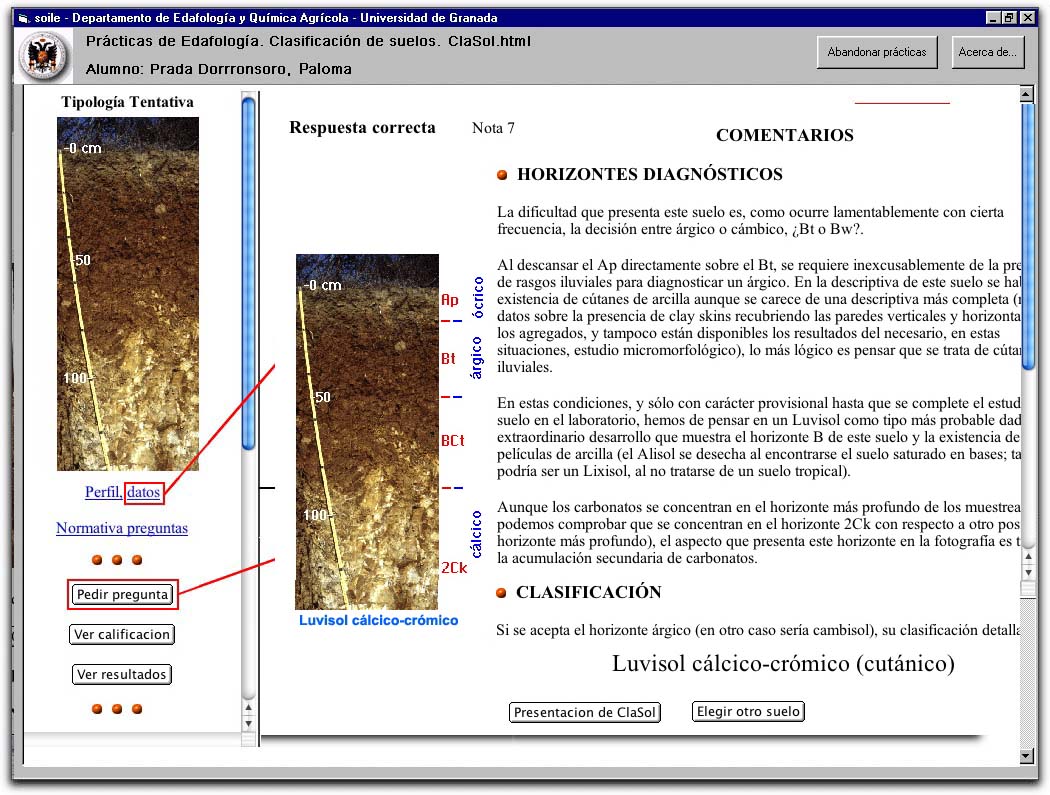The width and height of the screenshot is (1050, 795).
Task: Click the CLASIFICACIÓN heading
Action: pyautogui.click(x=589, y=592)
